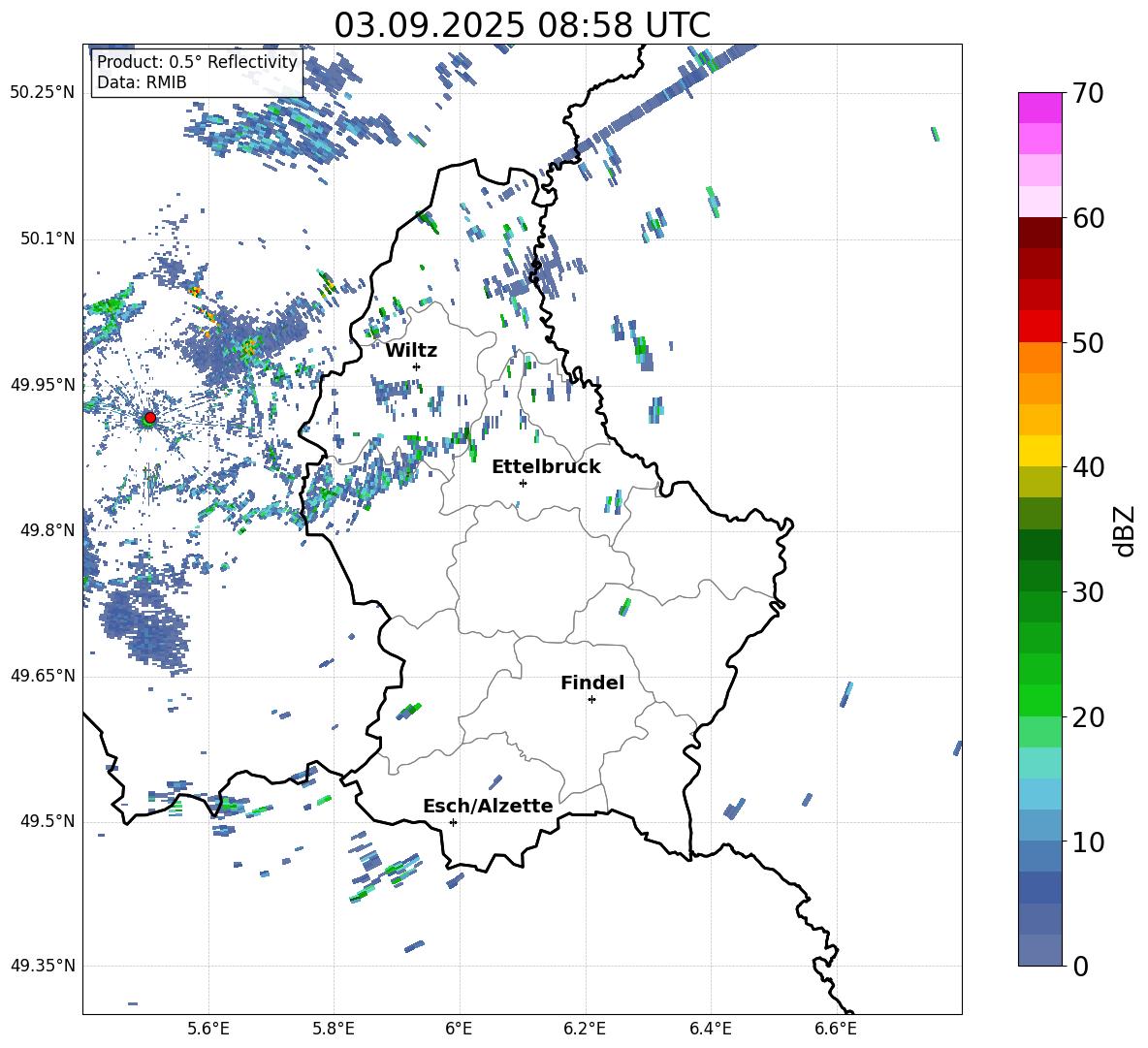Image resolution: width=1148 pixels, height=1048 pixels.
Task: Click the colorbar tick value 70
Action: (1088, 93)
